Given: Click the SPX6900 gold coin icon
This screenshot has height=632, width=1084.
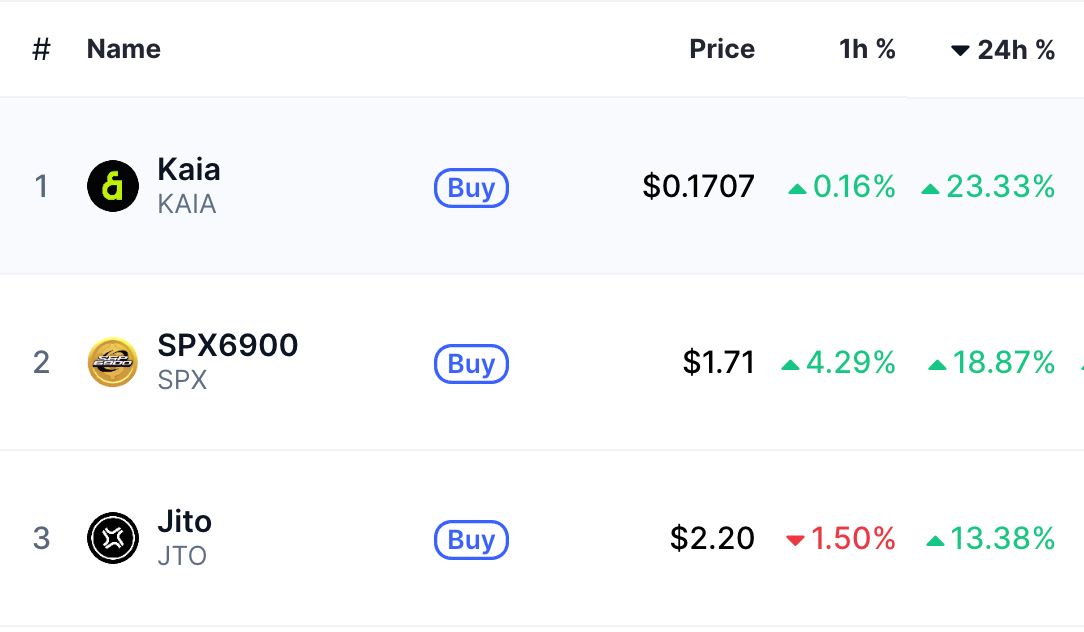Looking at the screenshot, I should pos(113,362).
